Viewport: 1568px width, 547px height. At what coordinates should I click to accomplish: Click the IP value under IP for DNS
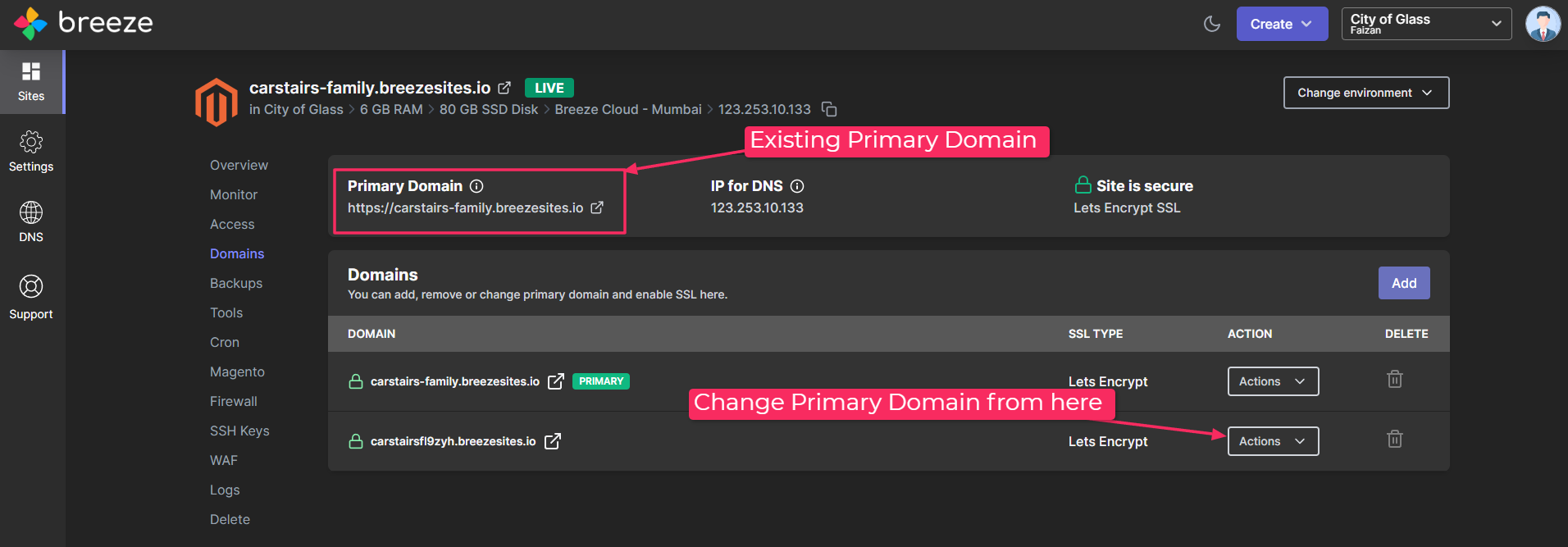(x=757, y=207)
